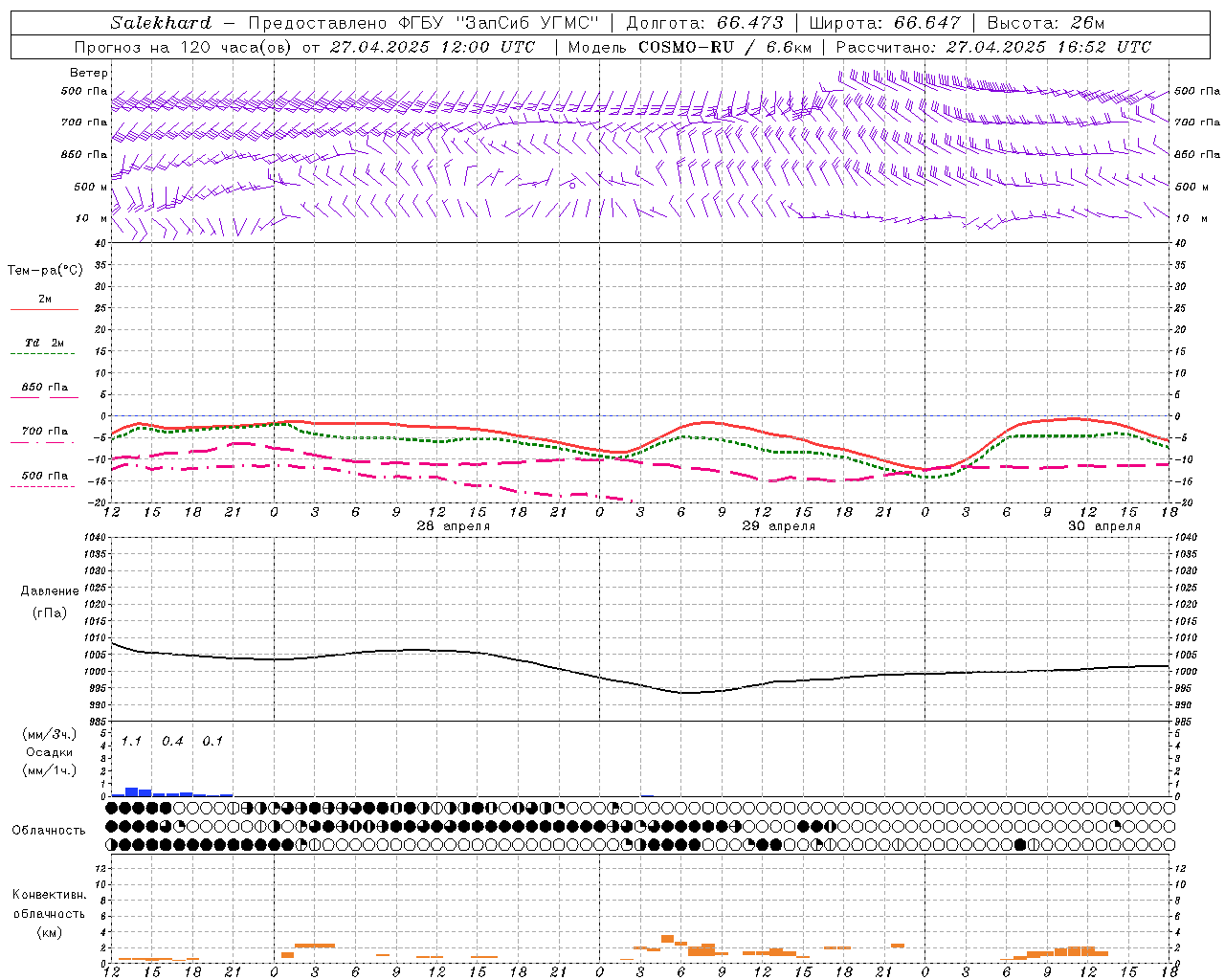Select the 'Тем-ра(°C)' temperature panel label

[x=45, y=271]
